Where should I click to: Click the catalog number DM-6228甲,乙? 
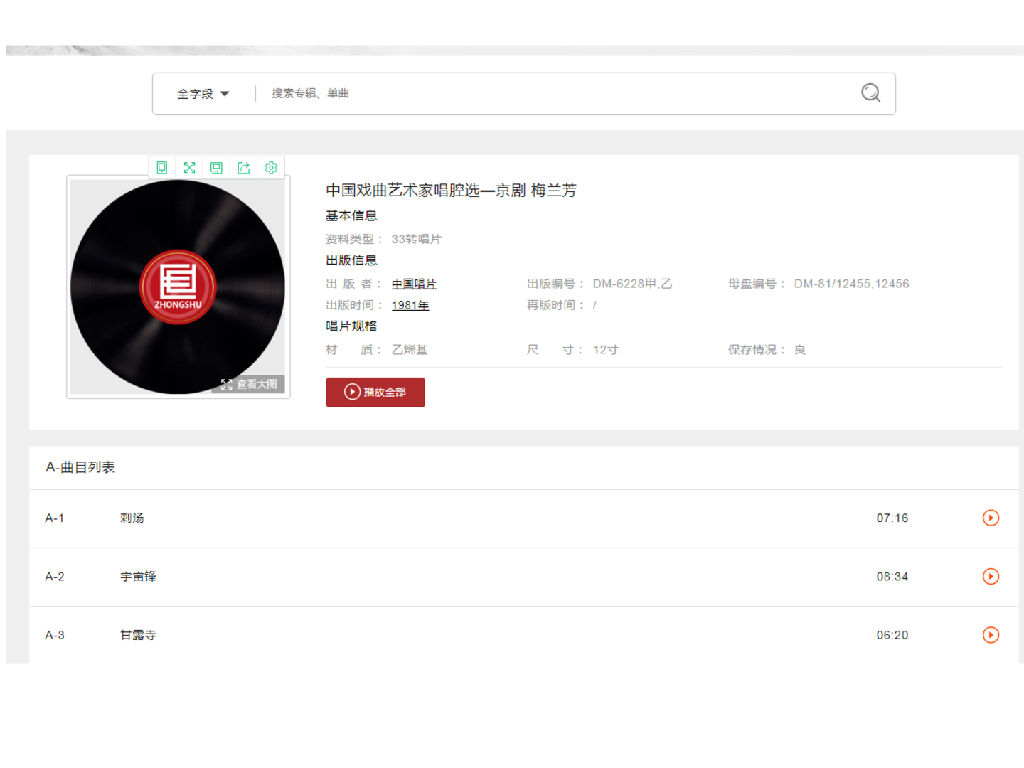[632, 283]
